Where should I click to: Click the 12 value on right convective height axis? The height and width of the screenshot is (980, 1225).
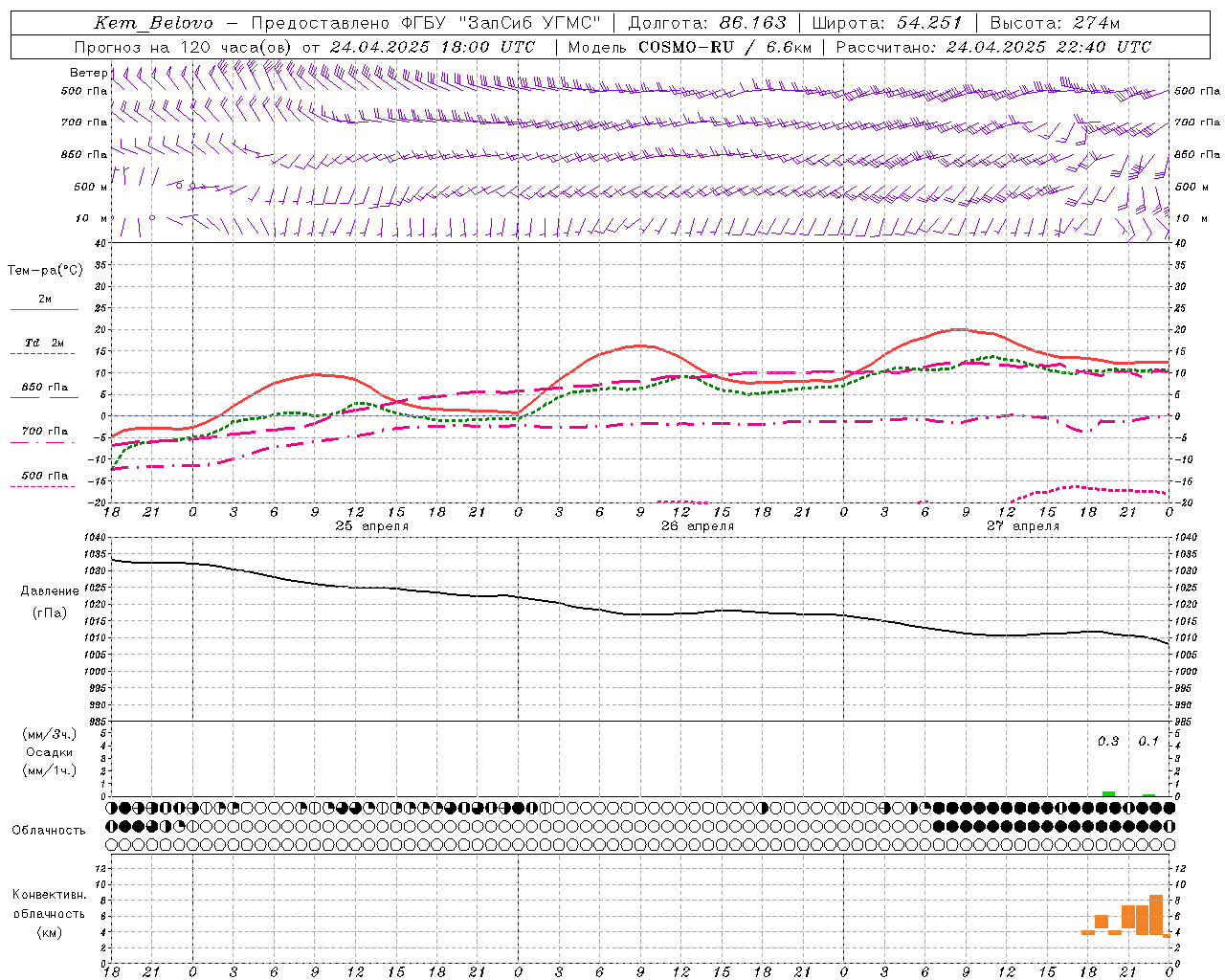(1180, 868)
